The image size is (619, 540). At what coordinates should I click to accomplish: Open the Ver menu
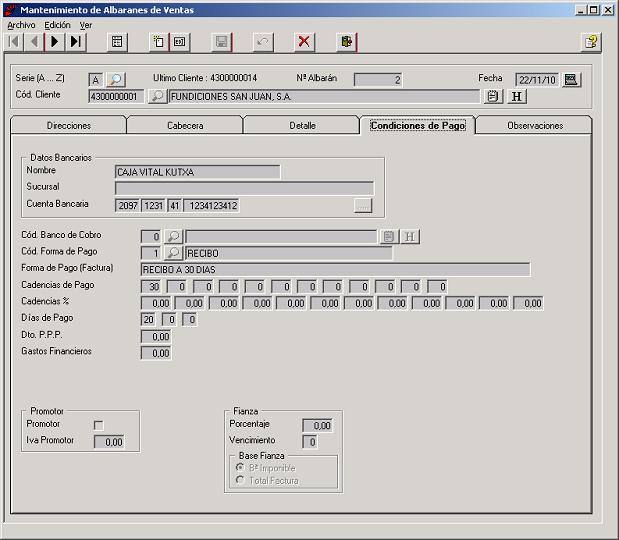pos(86,25)
